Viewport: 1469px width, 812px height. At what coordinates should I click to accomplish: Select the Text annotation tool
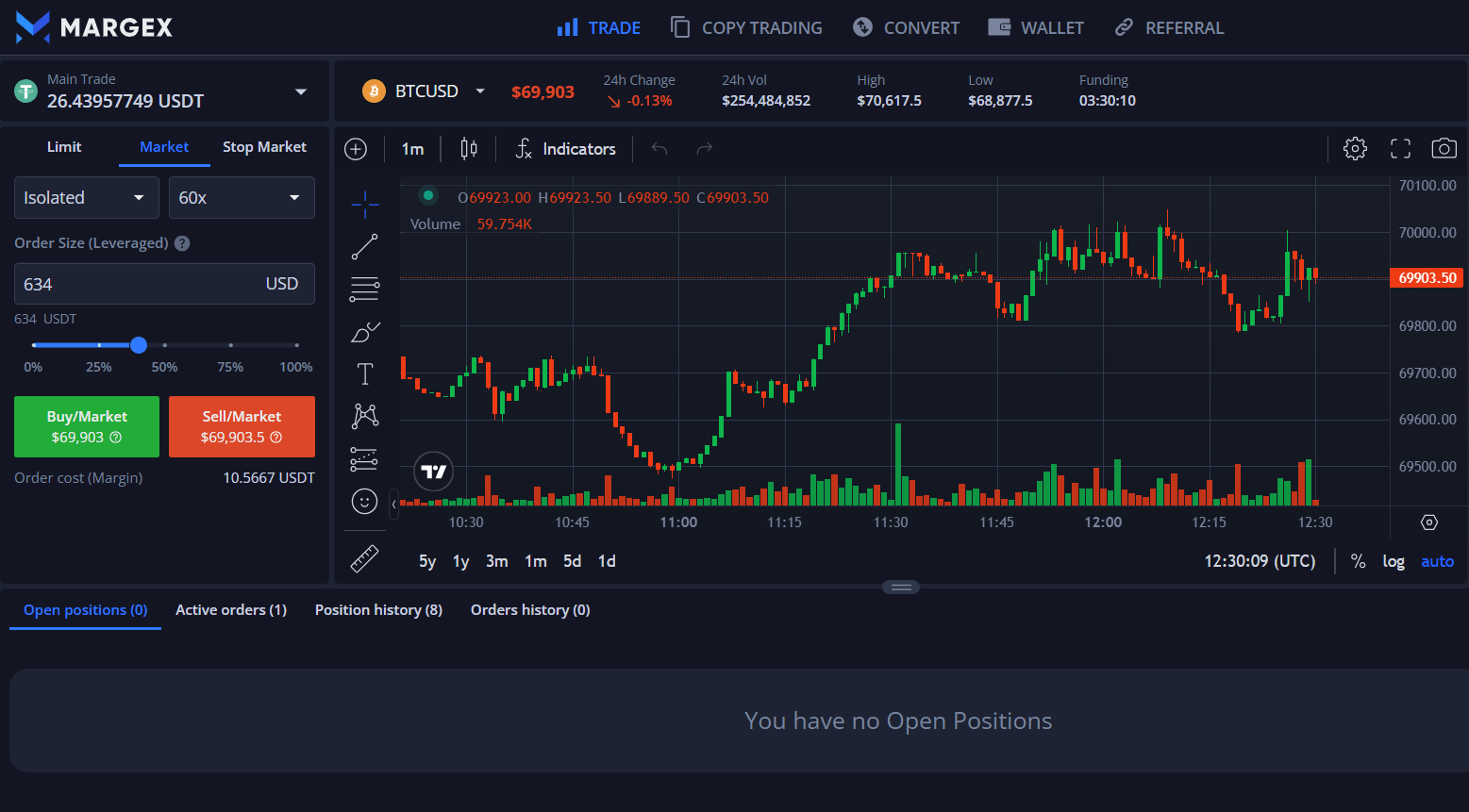[x=364, y=373]
